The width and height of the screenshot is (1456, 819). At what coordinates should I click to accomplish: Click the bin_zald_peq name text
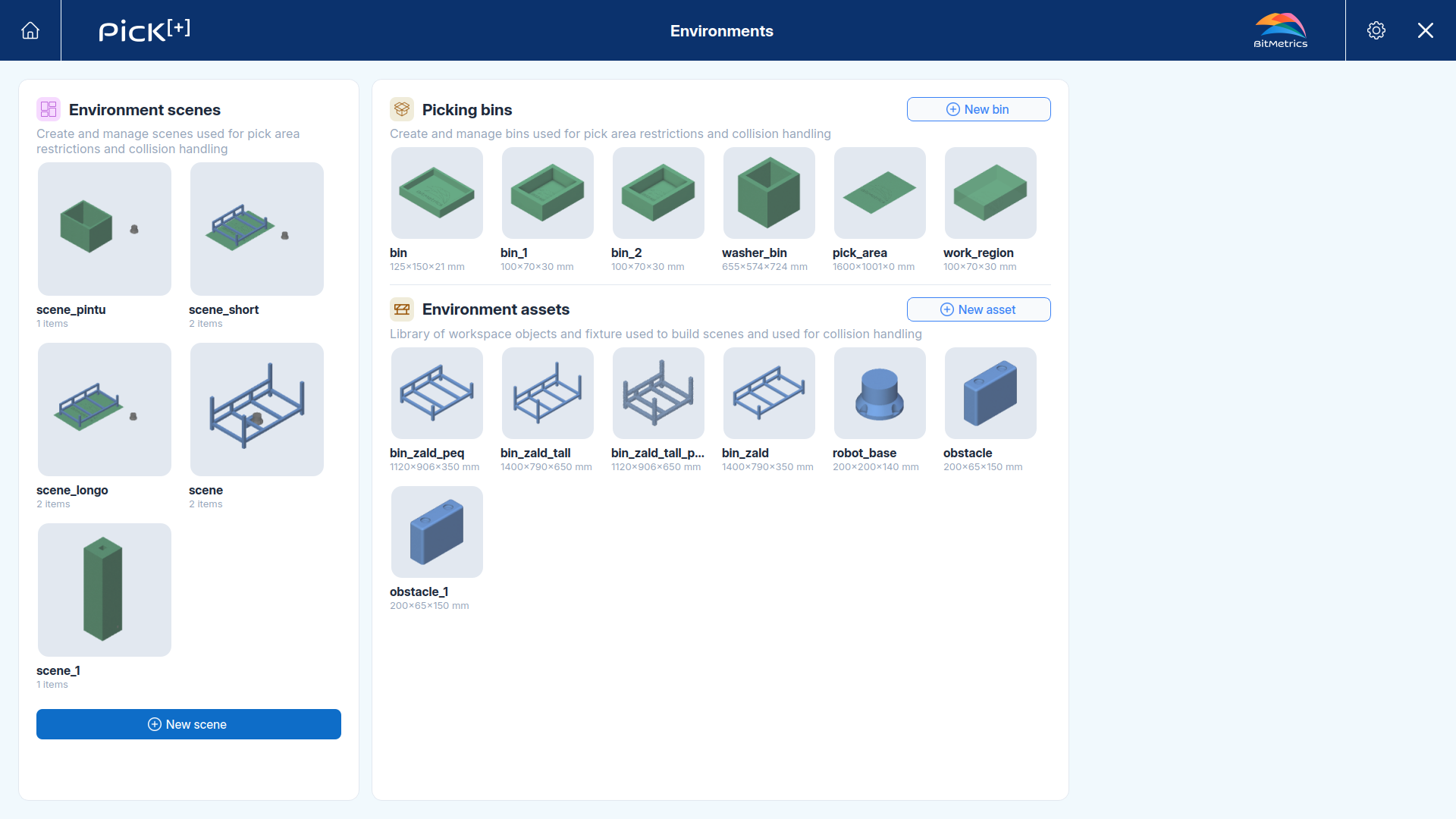(427, 453)
